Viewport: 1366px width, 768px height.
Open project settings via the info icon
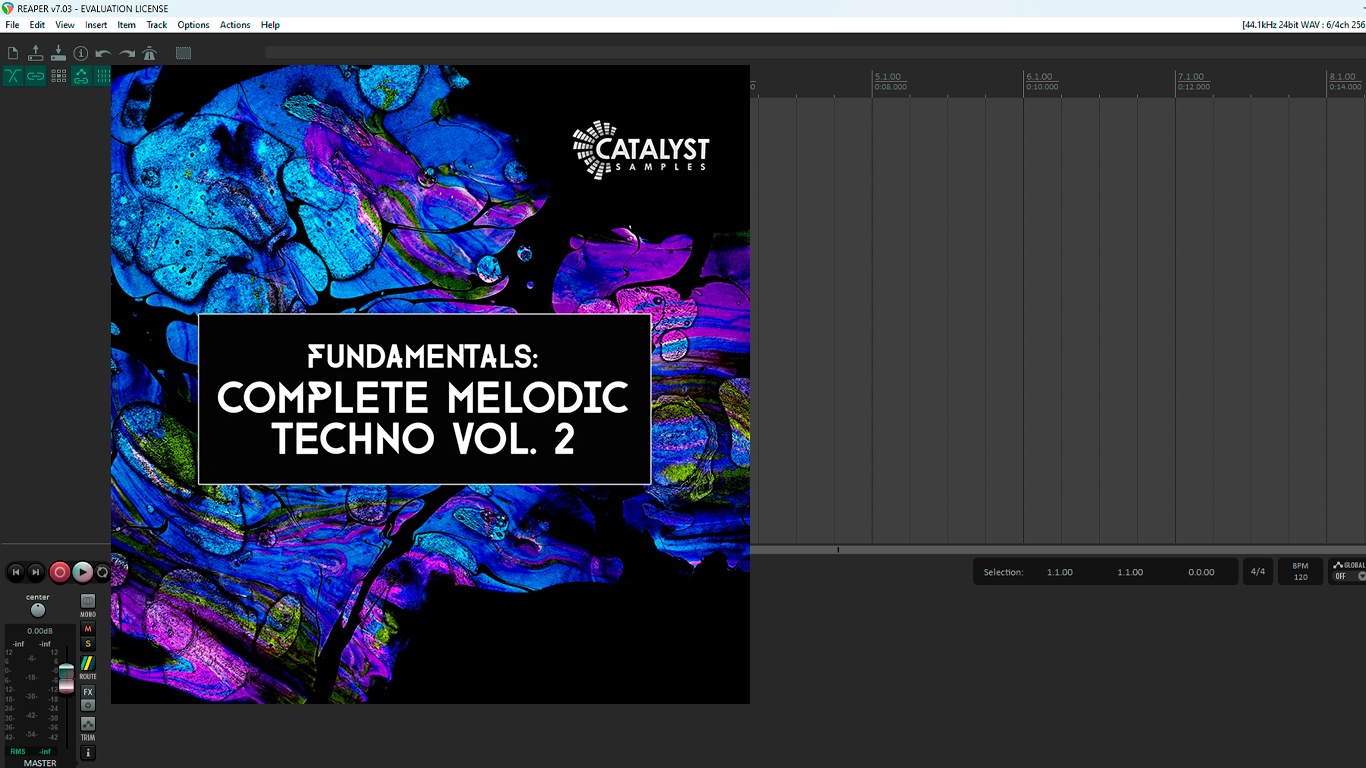click(81, 53)
